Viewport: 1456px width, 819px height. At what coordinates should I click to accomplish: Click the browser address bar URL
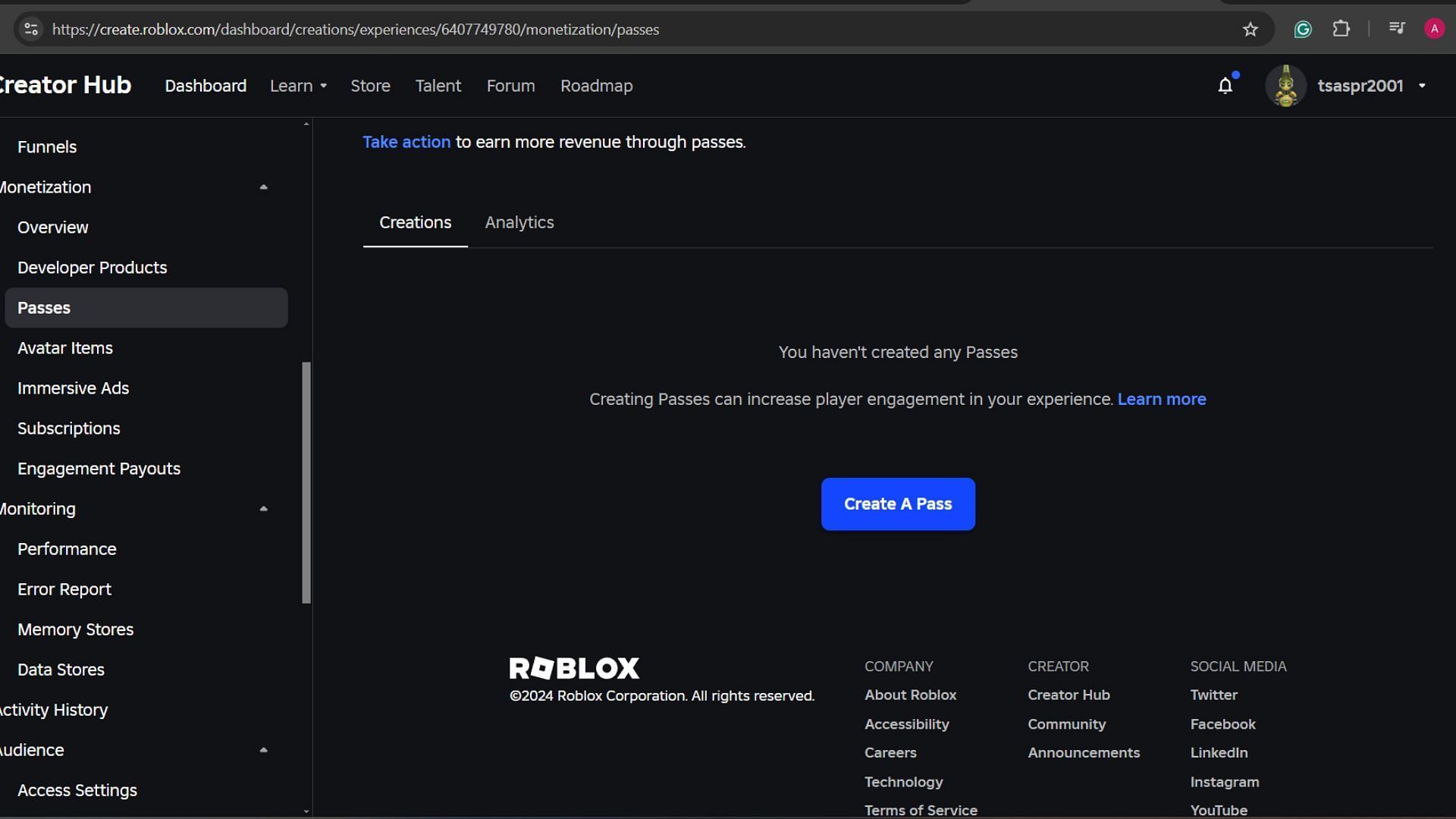pos(355,30)
